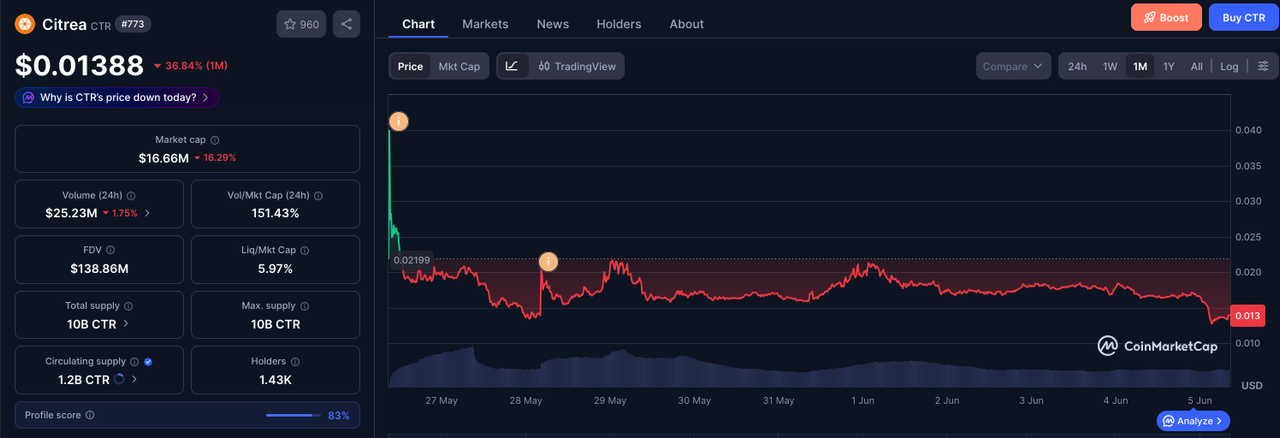Set chart range to 24h

[1077, 66]
